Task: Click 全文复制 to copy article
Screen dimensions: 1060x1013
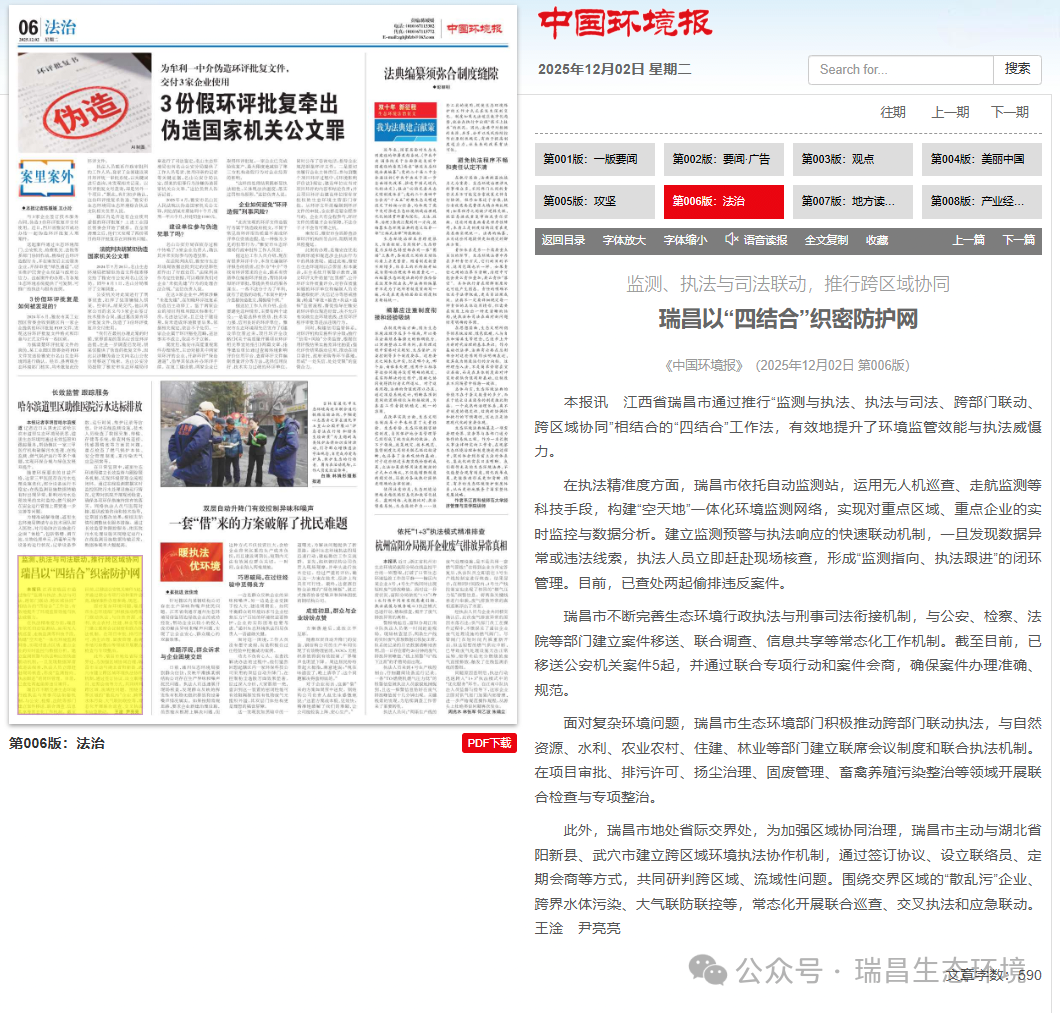Action: [826, 240]
